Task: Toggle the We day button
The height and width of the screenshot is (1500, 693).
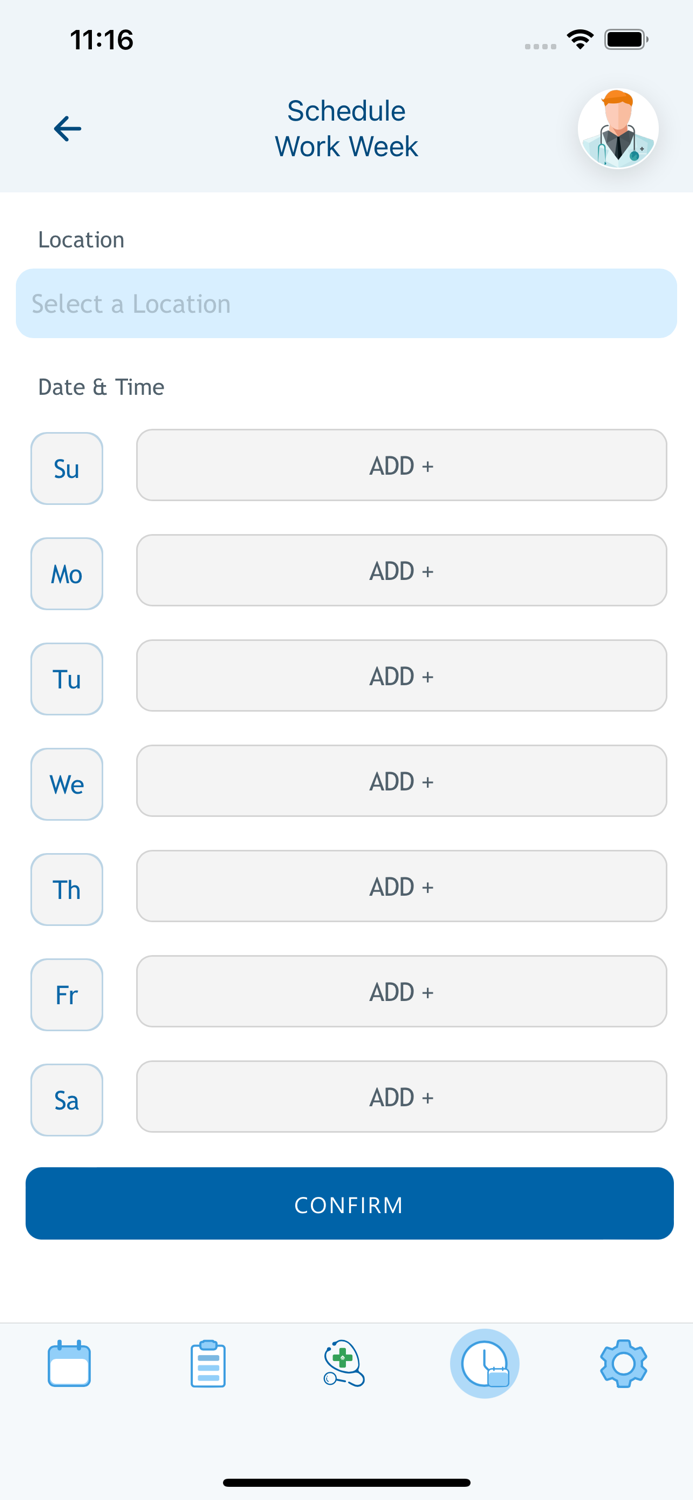Action: coord(67,784)
